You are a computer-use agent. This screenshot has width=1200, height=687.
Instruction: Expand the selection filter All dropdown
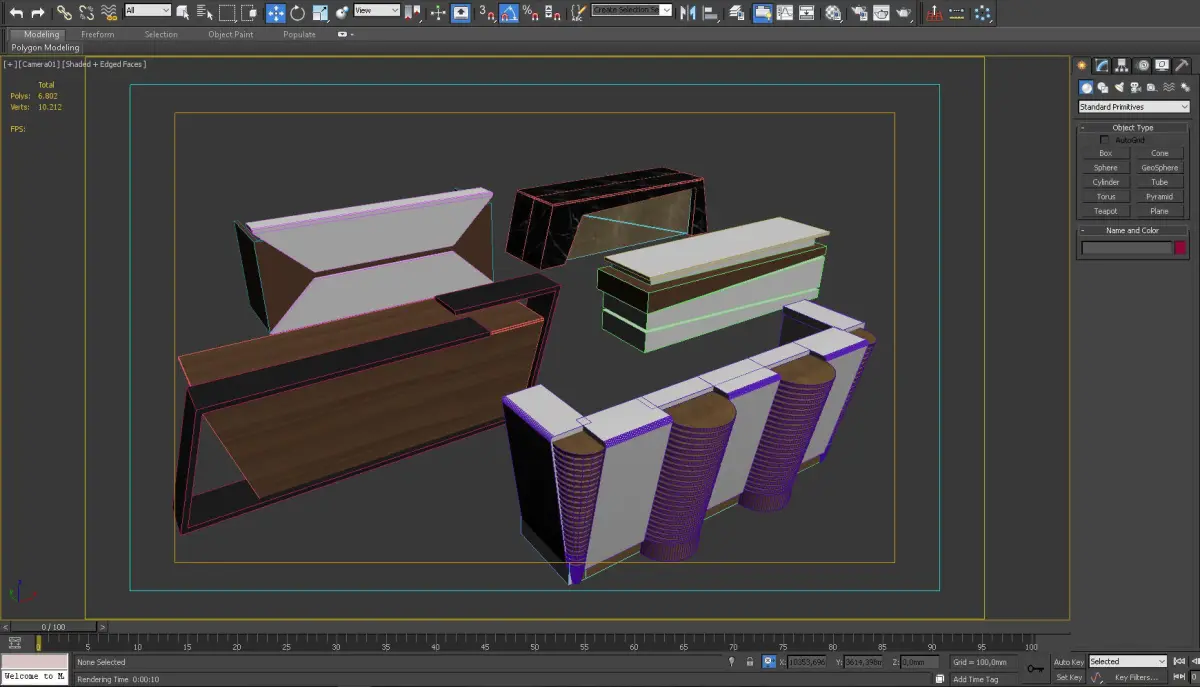148,11
